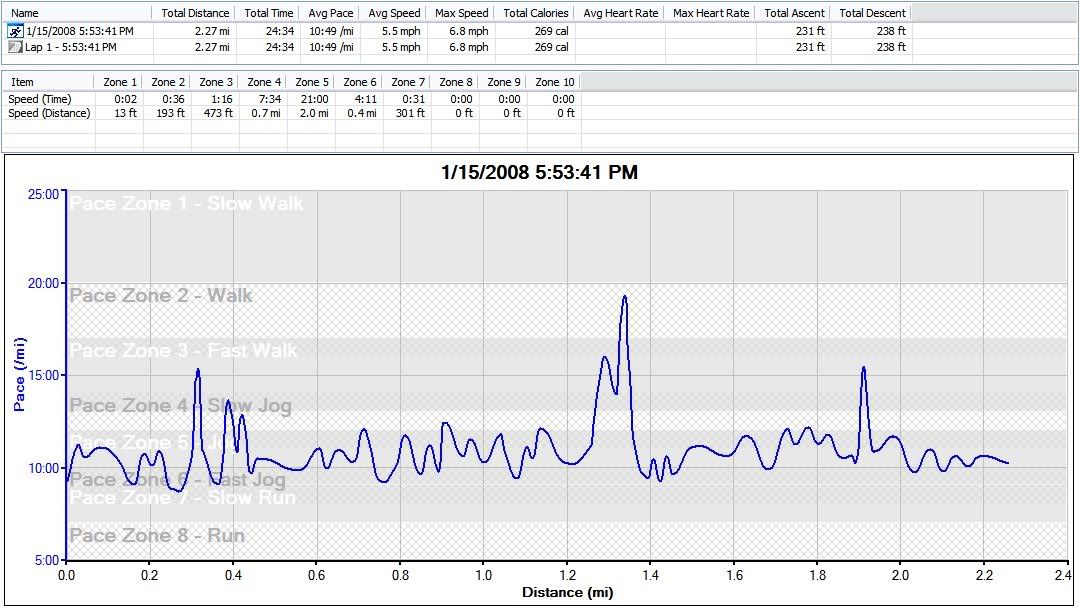The image size is (1080, 615).
Task: Click the Lap 1 row icon
Action: [x=15, y=47]
